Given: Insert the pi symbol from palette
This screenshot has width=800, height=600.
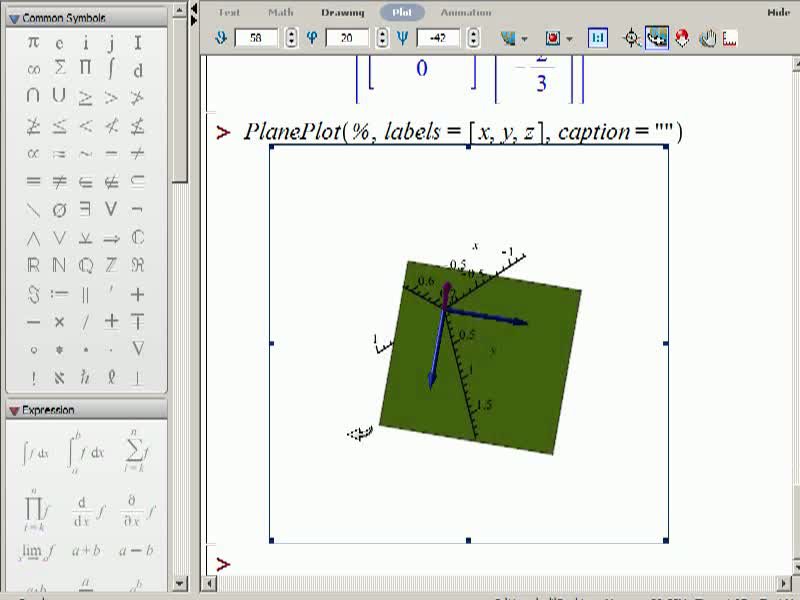Looking at the screenshot, I should (x=33, y=42).
